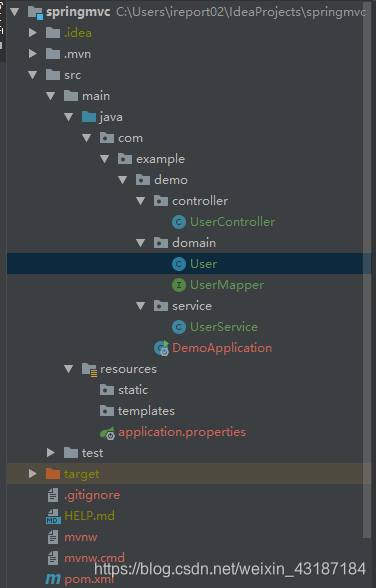The height and width of the screenshot is (588, 376).
Task: Select the templates folder name
Action: [x=146, y=411]
